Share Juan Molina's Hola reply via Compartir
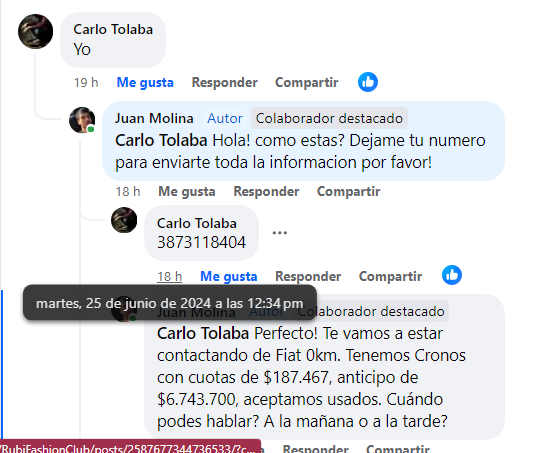This screenshot has height=453, width=539. 349,191
